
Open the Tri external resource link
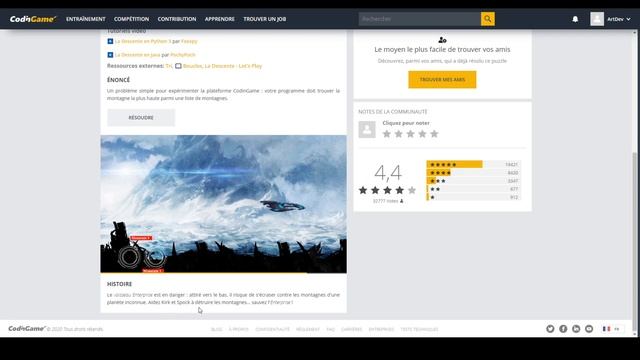pyautogui.click(x=169, y=66)
